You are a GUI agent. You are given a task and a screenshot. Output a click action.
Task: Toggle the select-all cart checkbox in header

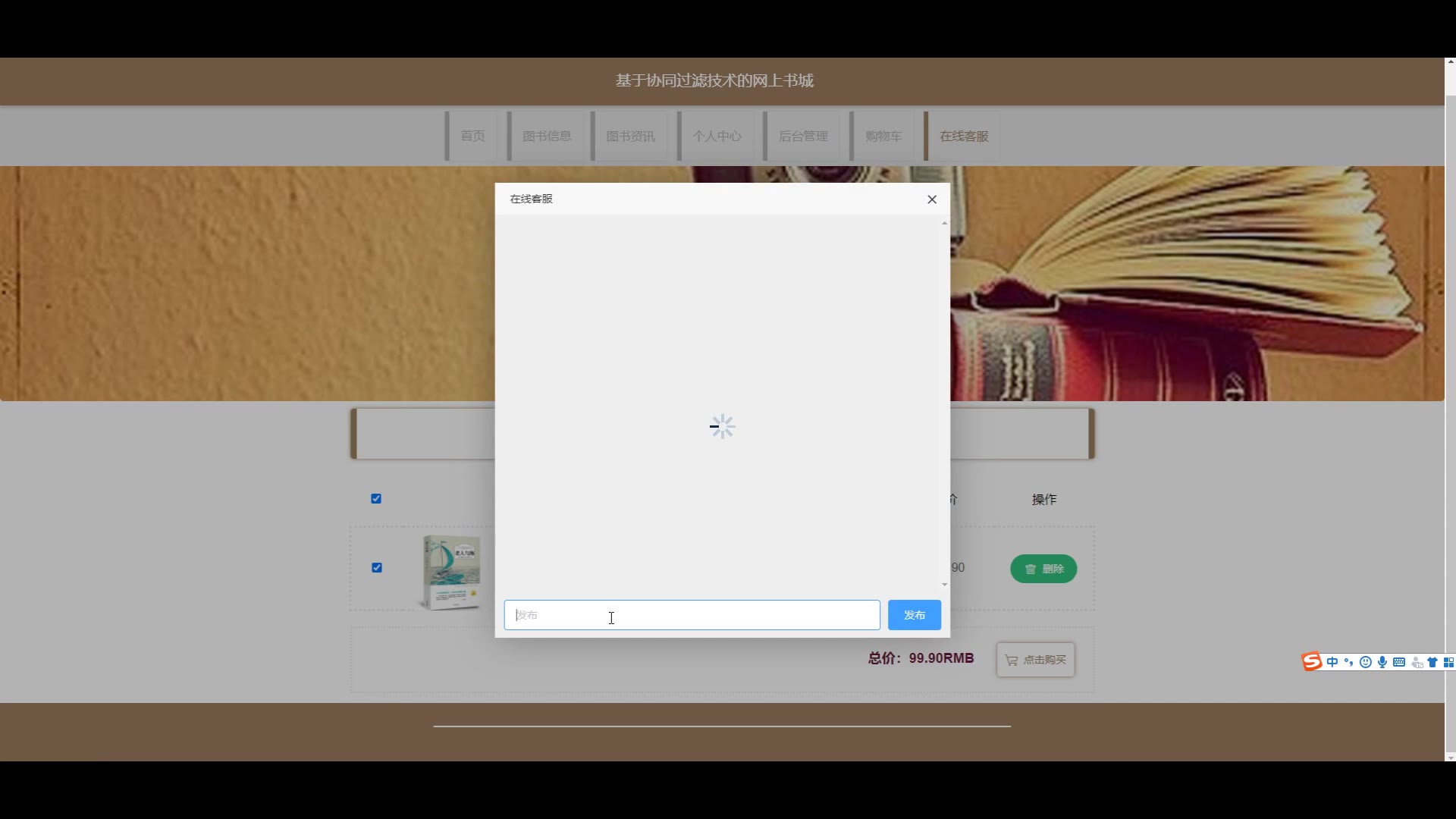[x=376, y=498]
